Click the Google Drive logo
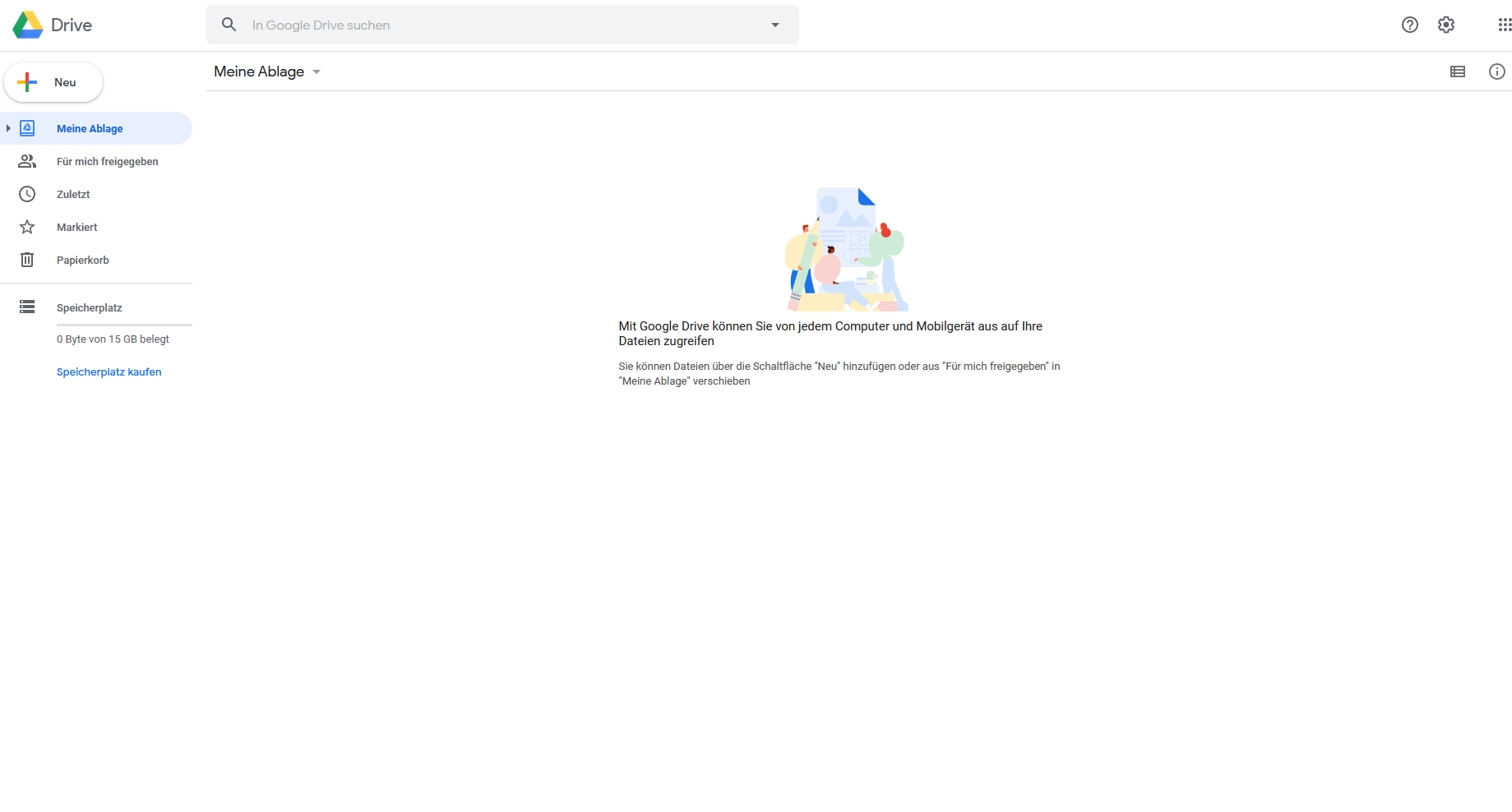The width and height of the screenshot is (1512, 812). pyautogui.click(x=28, y=25)
